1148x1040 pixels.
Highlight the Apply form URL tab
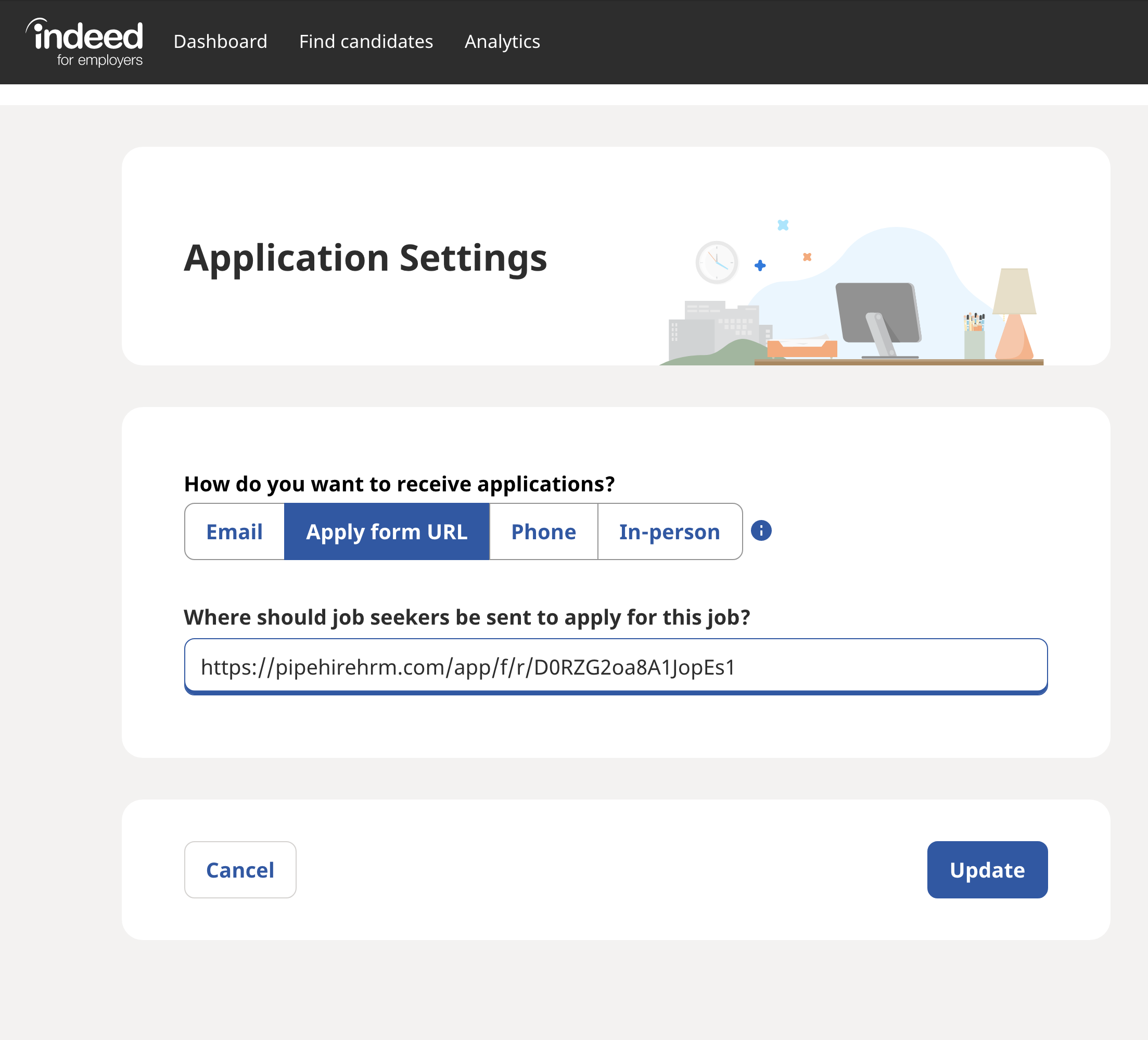pyautogui.click(x=387, y=531)
